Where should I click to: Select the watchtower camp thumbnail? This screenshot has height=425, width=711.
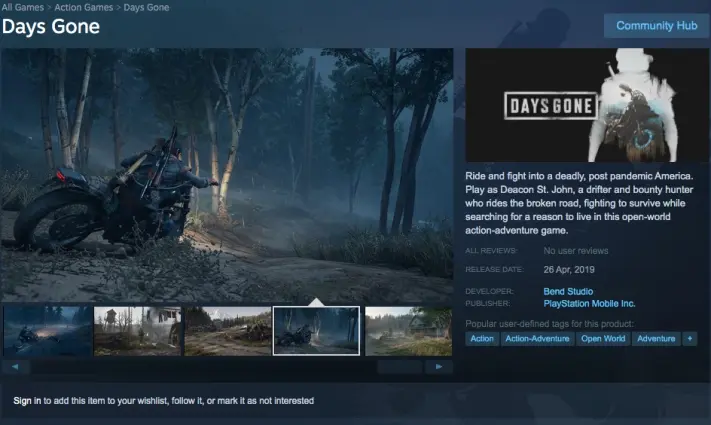point(137,331)
